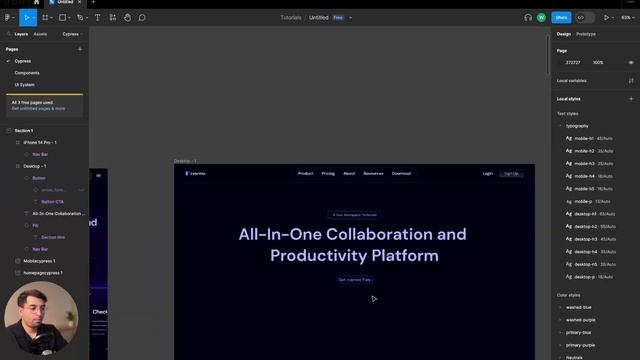Viewport: 640px width, 360px height.
Task: Open Pen tool options arrow
Action: [87, 18]
